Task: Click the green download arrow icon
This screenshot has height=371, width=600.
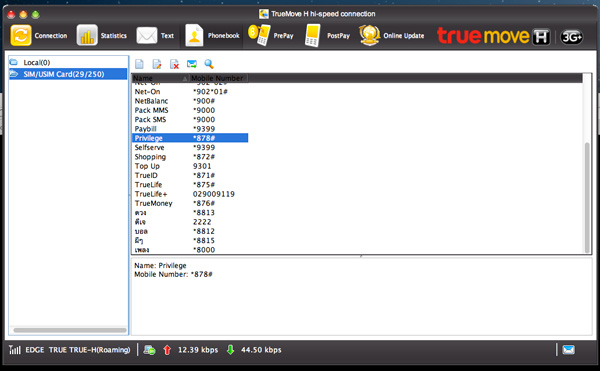Action: (x=230, y=350)
